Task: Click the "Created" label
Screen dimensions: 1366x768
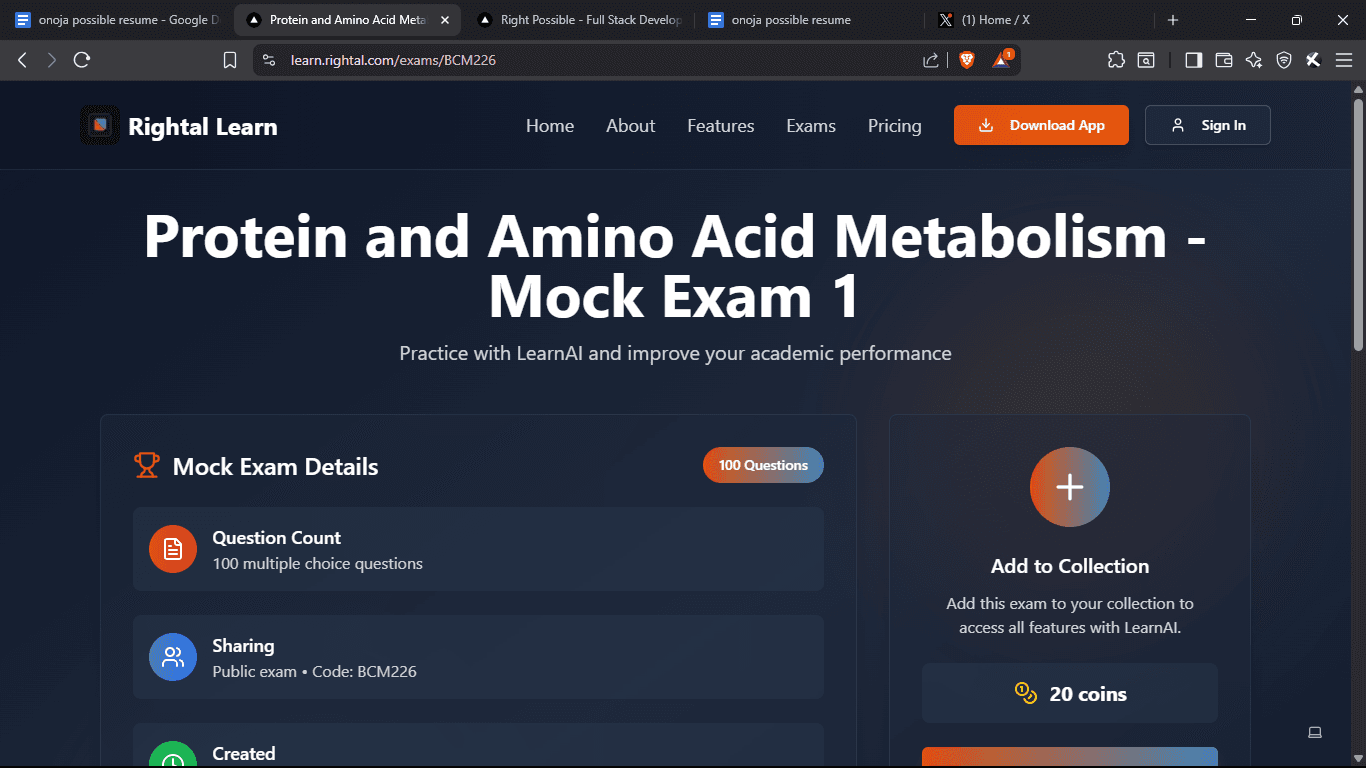Action: (x=244, y=753)
